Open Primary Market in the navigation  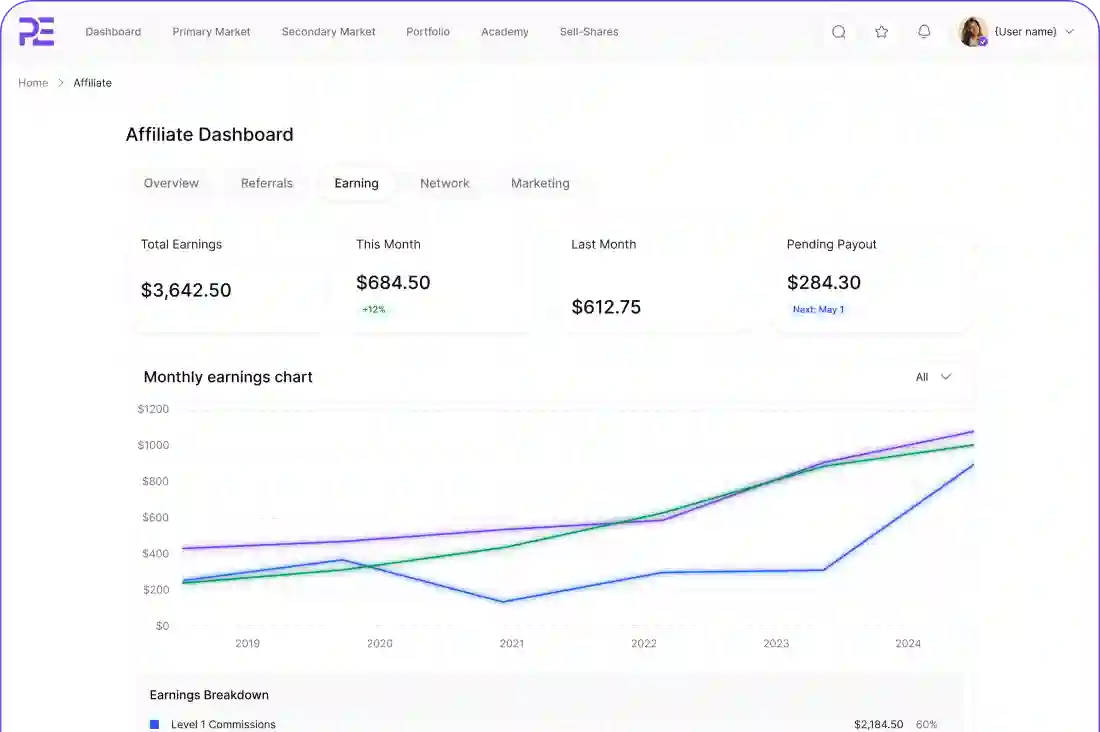(211, 32)
